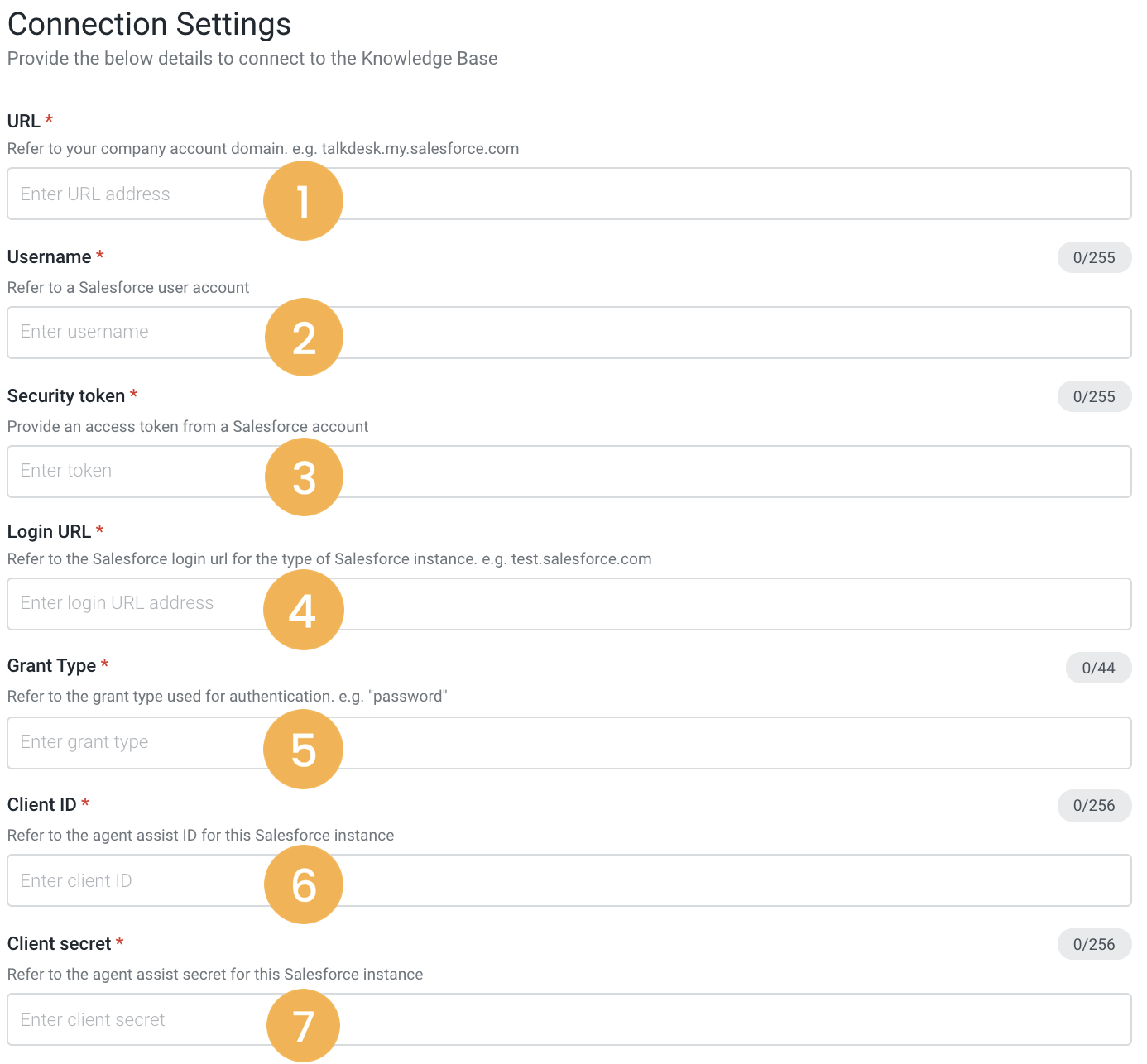Click the Grant Type 0/44 counter badge
Viewport: 1147px width, 1064px height.
point(1098,668)
